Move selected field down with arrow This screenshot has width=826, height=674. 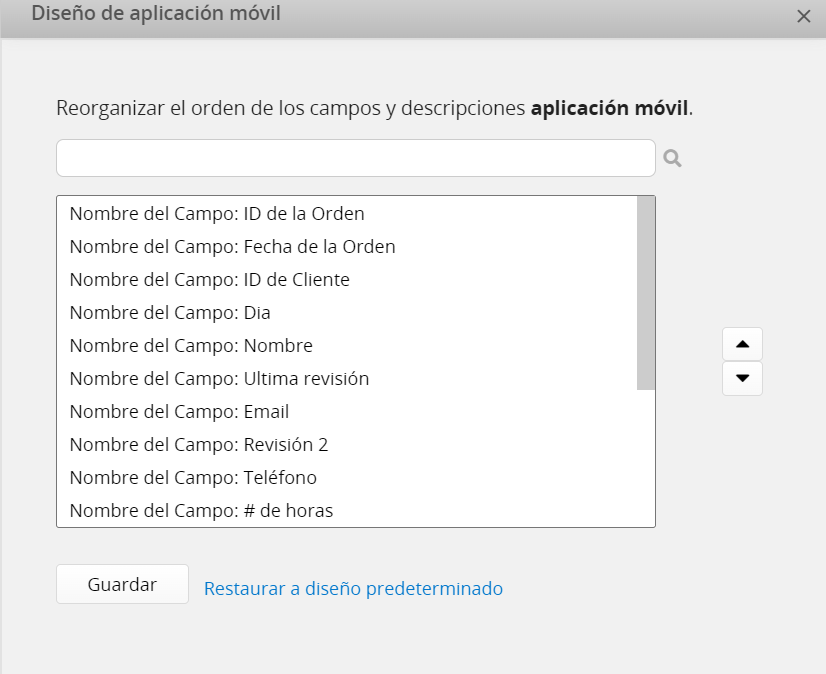pos(742,379)
